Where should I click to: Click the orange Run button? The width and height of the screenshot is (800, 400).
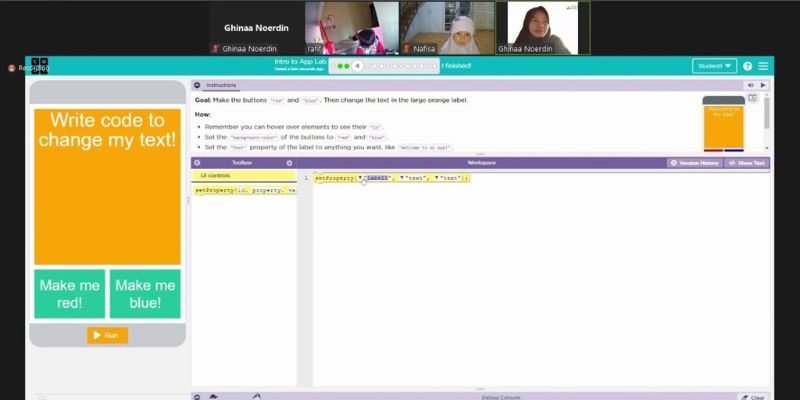(x=107, y=335)
